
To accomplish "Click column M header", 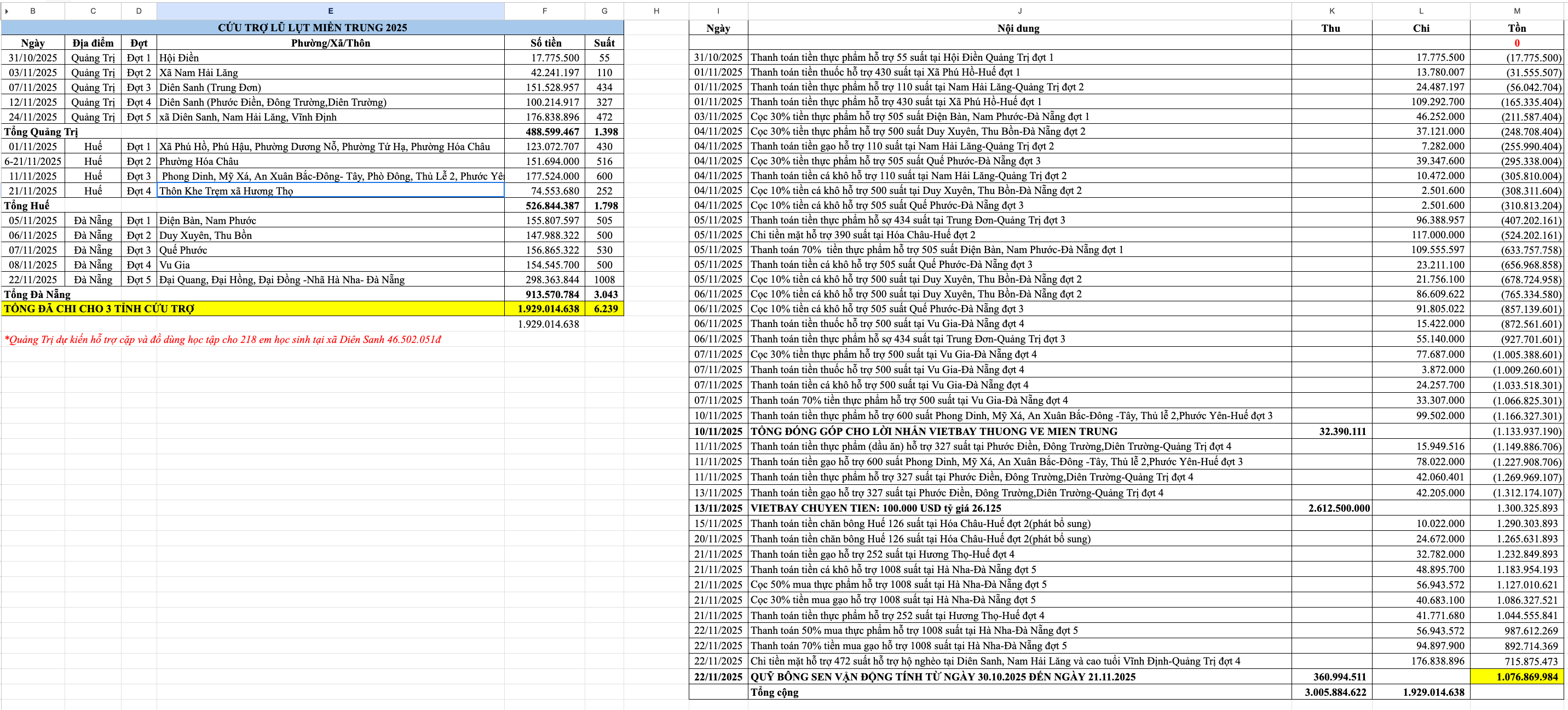I will [x=1517, y=11].
